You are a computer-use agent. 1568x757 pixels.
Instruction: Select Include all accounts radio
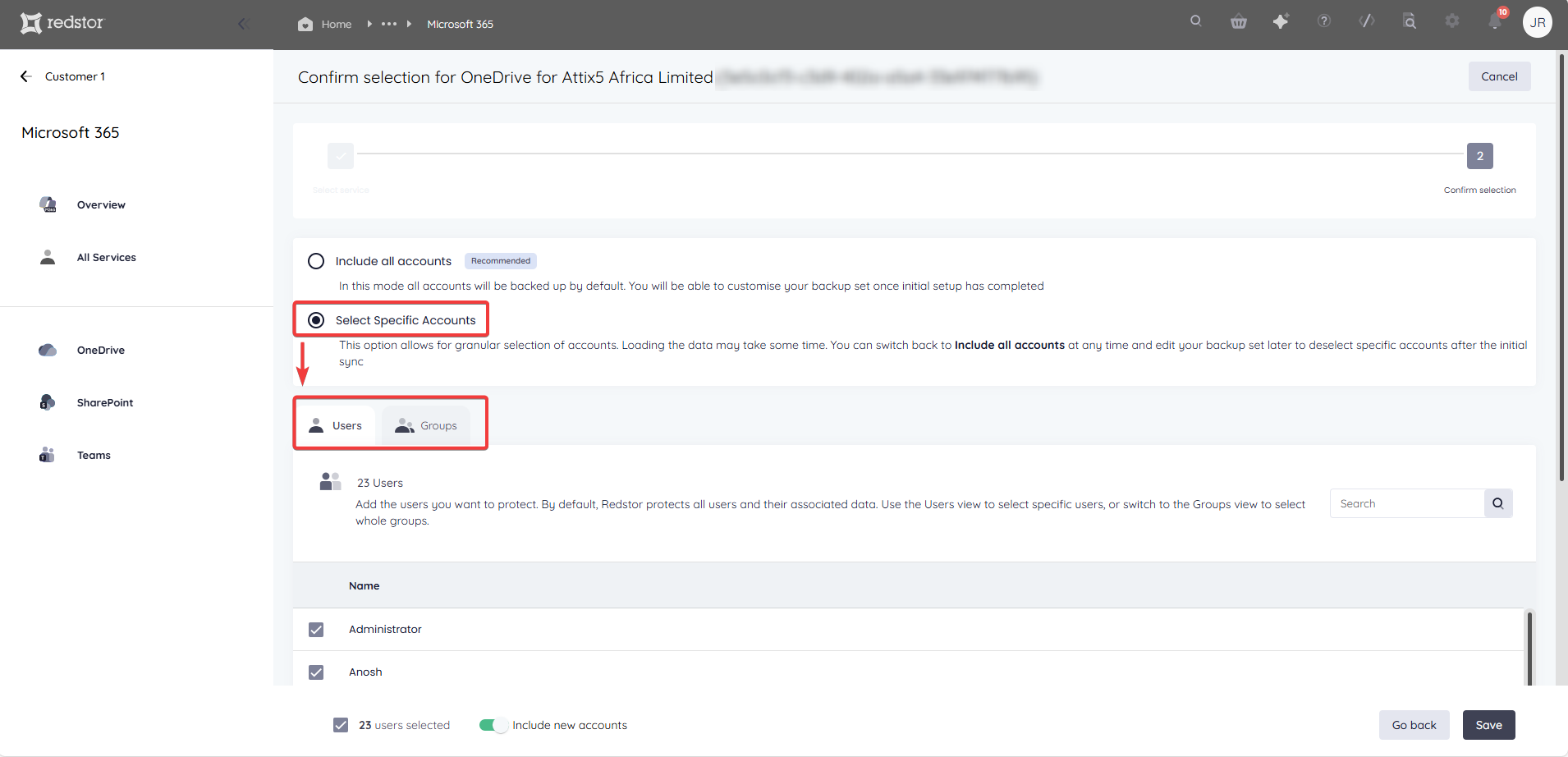pos(316,261)
